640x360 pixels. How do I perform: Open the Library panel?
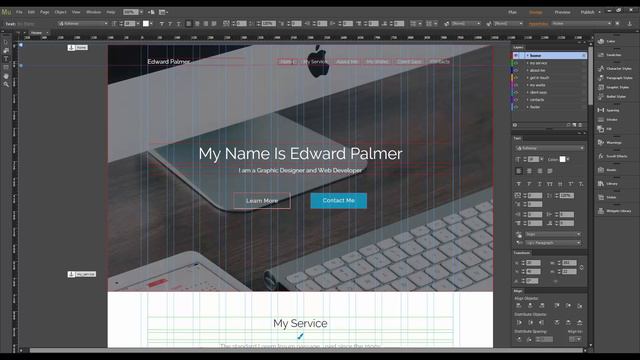point(608,184)
